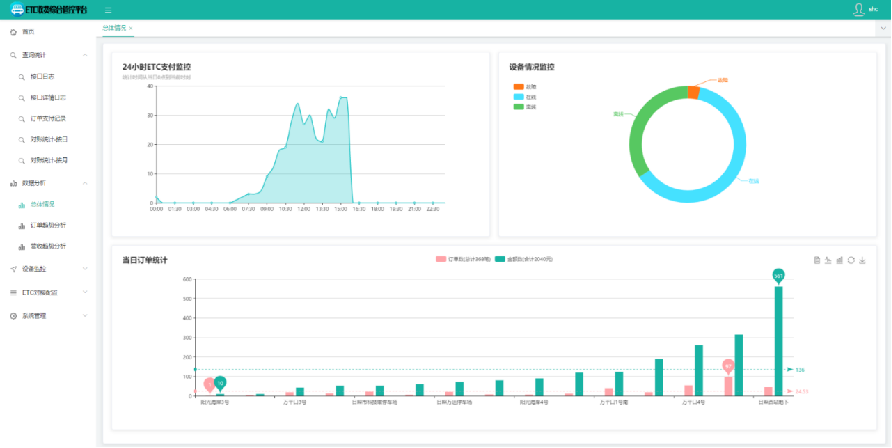The height and width of the screenshot is (448, 892).
Task: Switch chart to line view icon
Action: click(828, 260)
